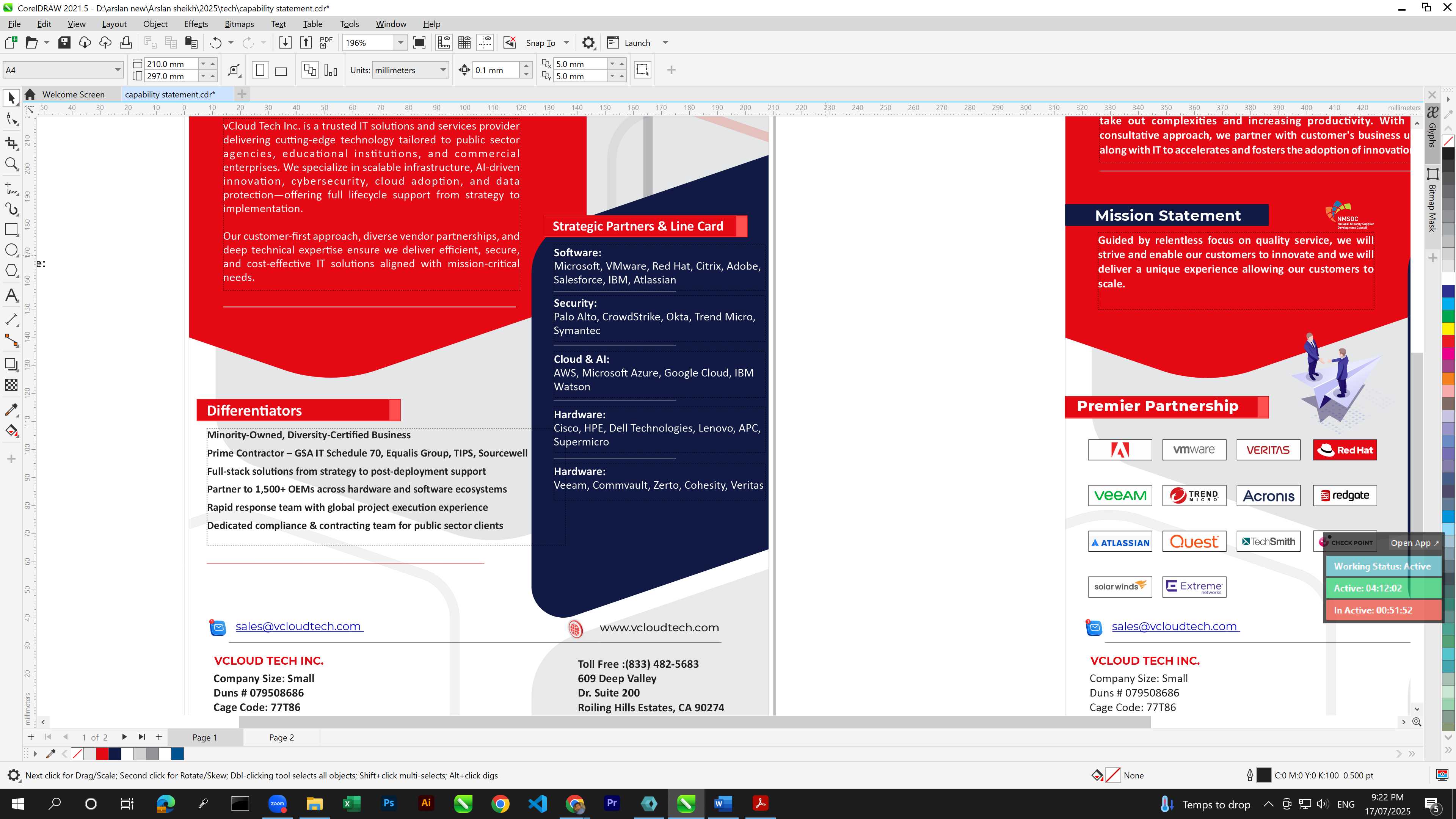Select the Polygon tool
This screenshot has width=1456, height=819.
point(11,270)
